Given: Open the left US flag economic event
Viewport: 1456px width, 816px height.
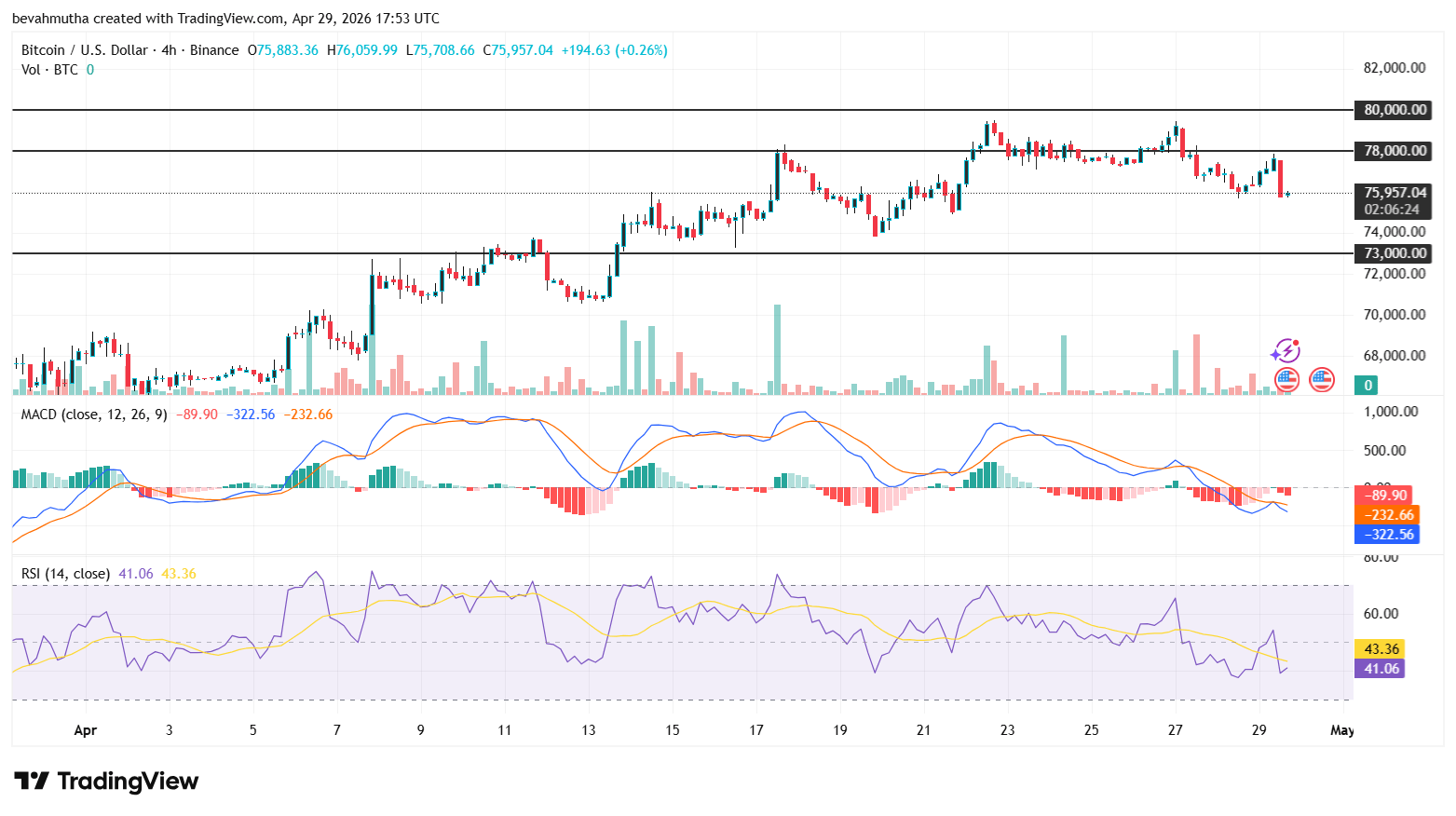Looking at the screenshot, I should [1286, 379].
